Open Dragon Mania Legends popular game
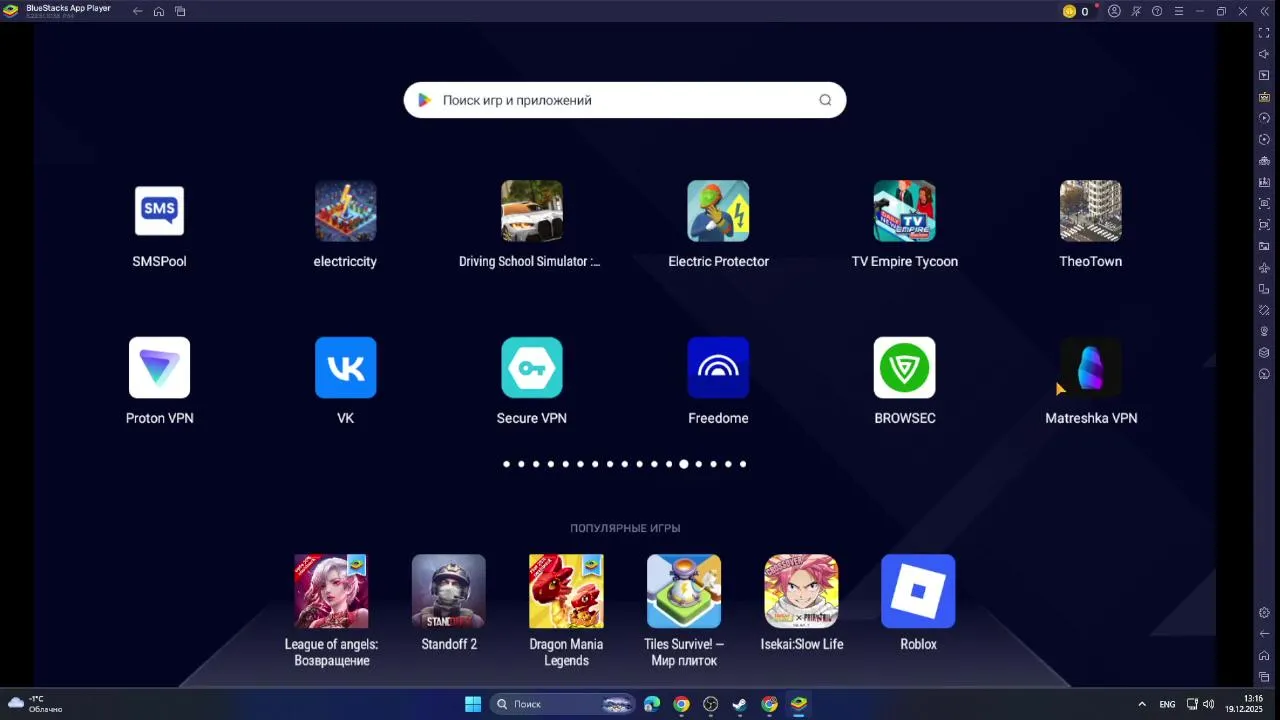Image resolution: width=1280 pixels, height=720 pixels. point(566,591)
